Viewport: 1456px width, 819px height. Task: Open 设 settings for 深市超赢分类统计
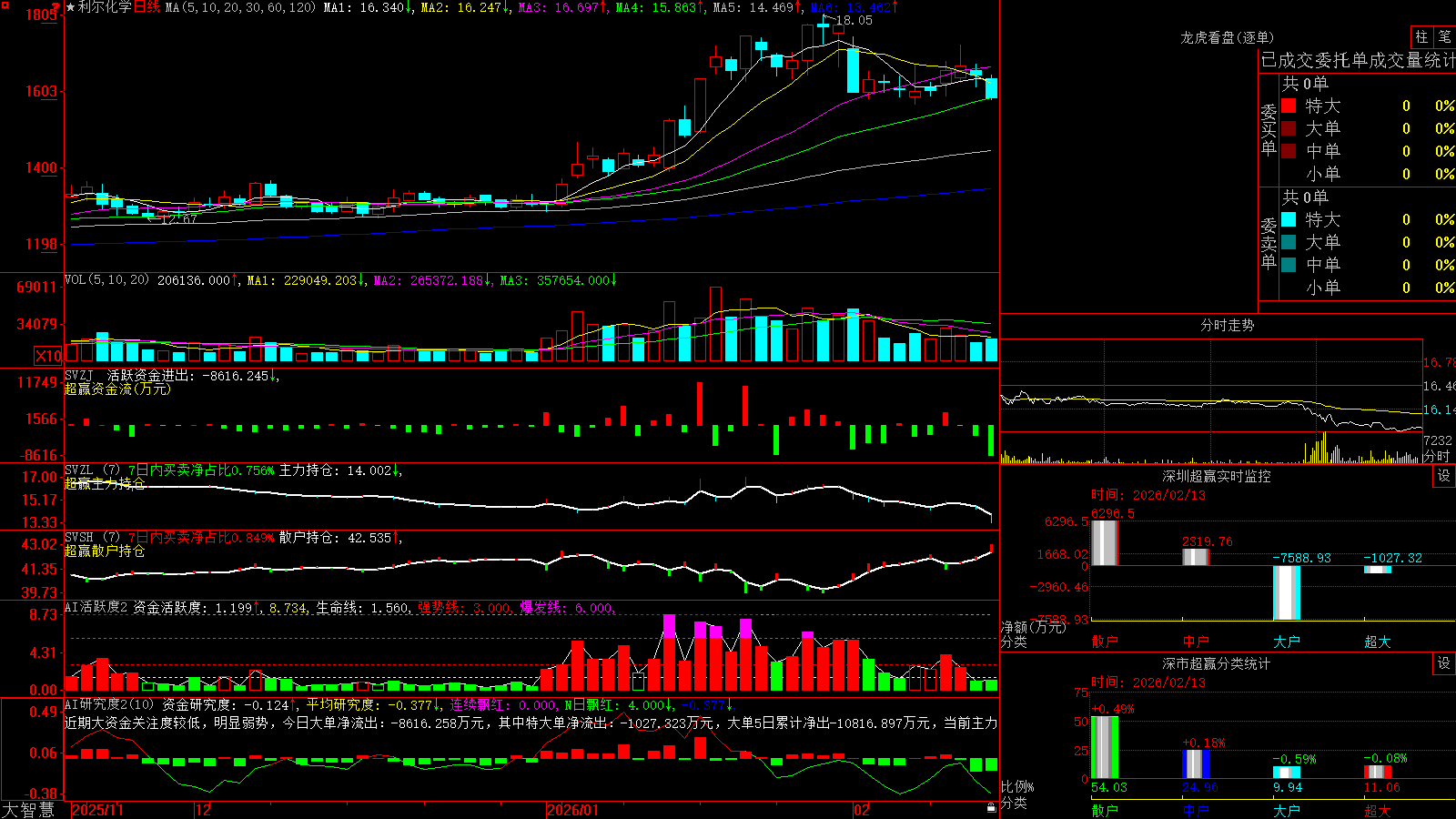click(x=1444, y=663)
